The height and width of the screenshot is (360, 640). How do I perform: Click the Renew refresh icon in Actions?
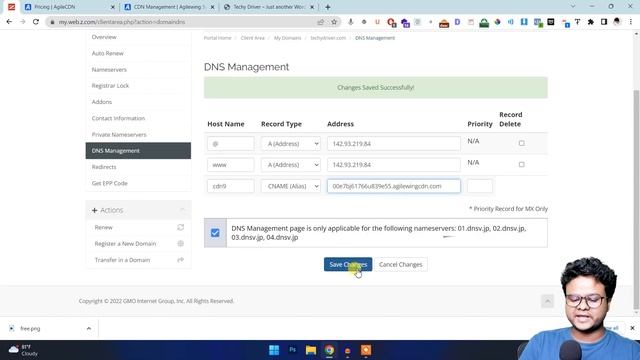tap(180, 227)
